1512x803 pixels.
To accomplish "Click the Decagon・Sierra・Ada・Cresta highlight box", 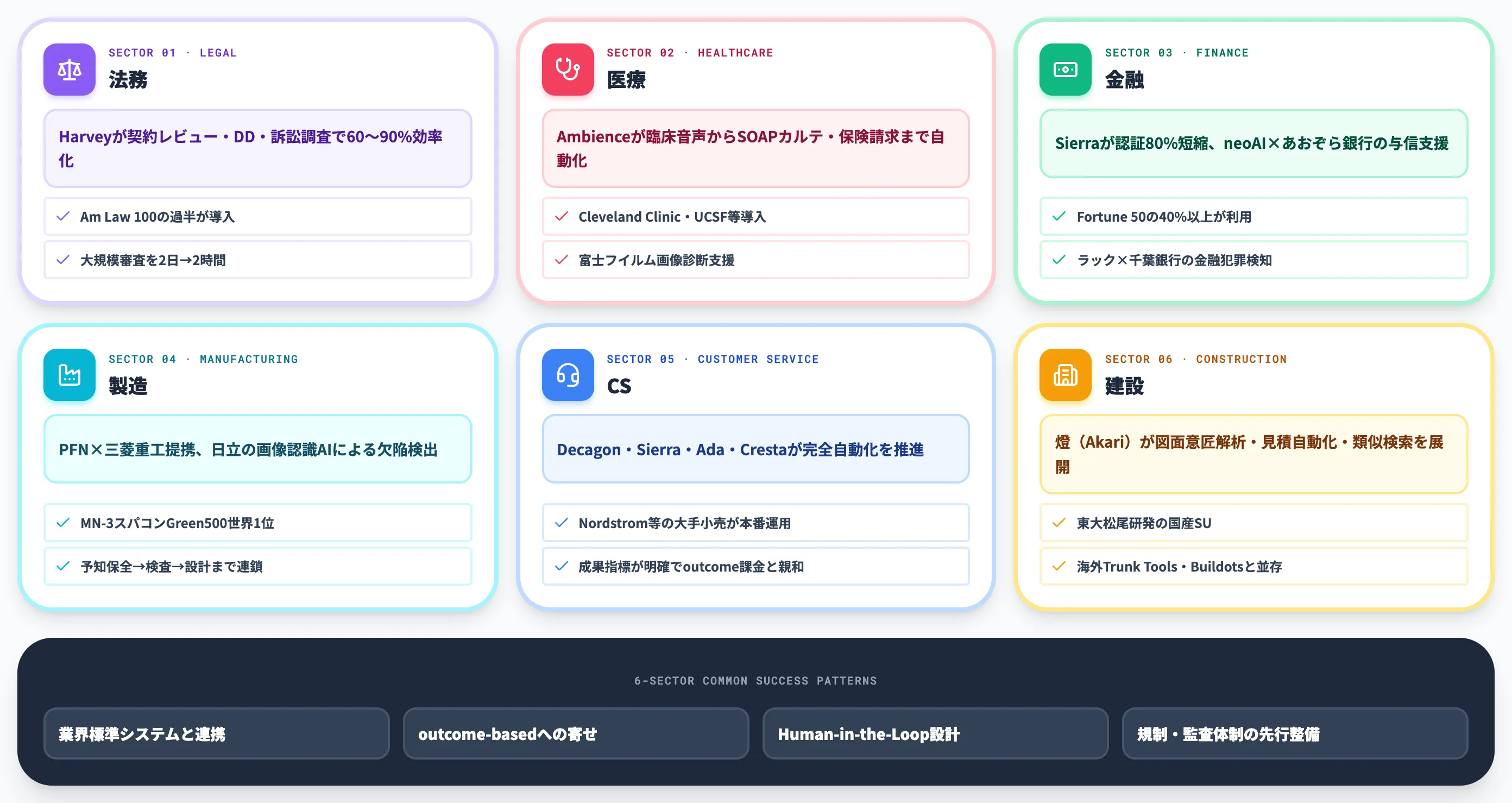I will (755, 449).
